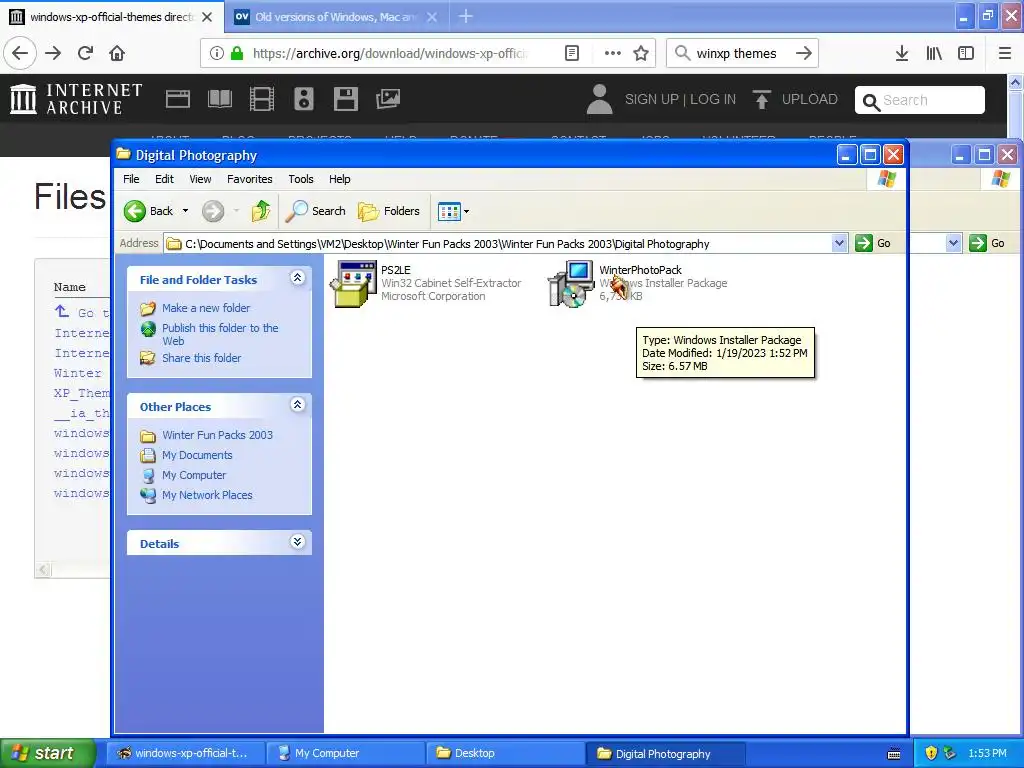This screenshot has width=1024, height=768.
Task: Open the Edit menu
Action: (164, 179)
